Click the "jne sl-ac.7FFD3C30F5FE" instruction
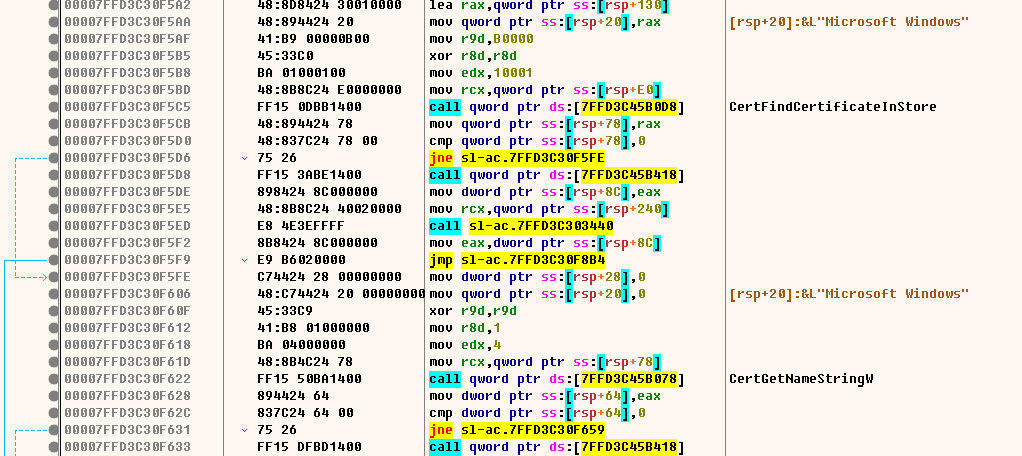The width and height of the screenshot is (1022, 456). click(517, 158)
